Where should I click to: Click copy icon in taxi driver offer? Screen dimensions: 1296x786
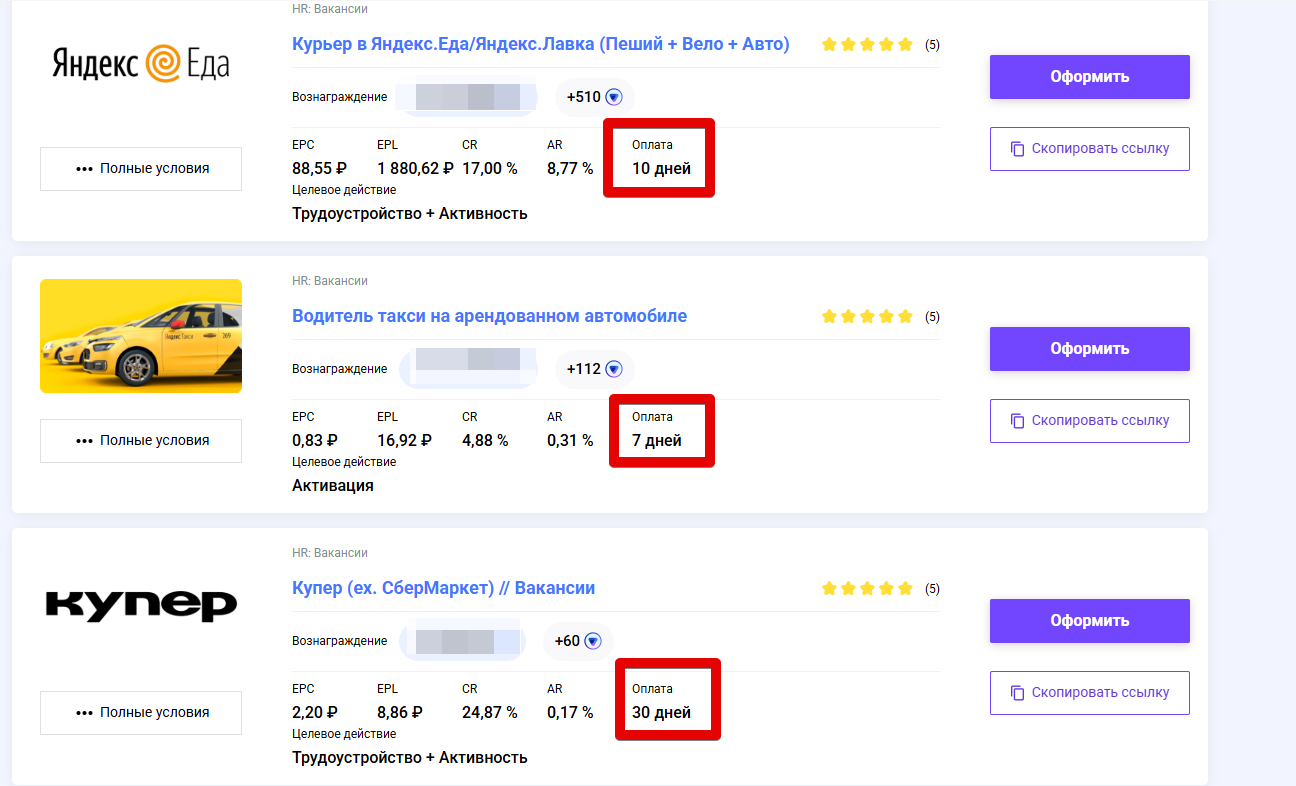point(1017,421)
